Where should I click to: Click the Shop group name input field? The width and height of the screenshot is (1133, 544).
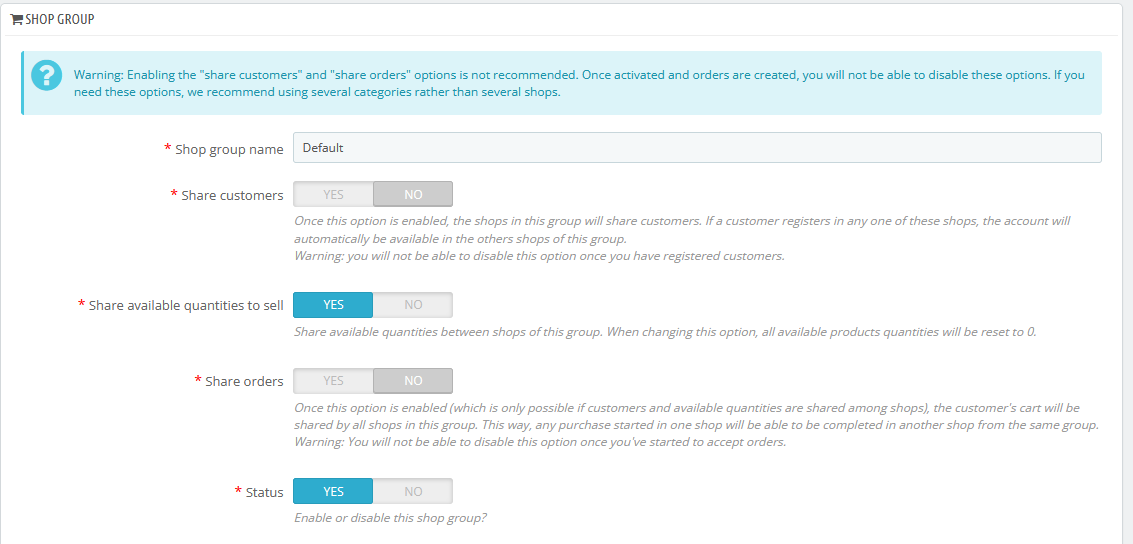tap(696, 148)
